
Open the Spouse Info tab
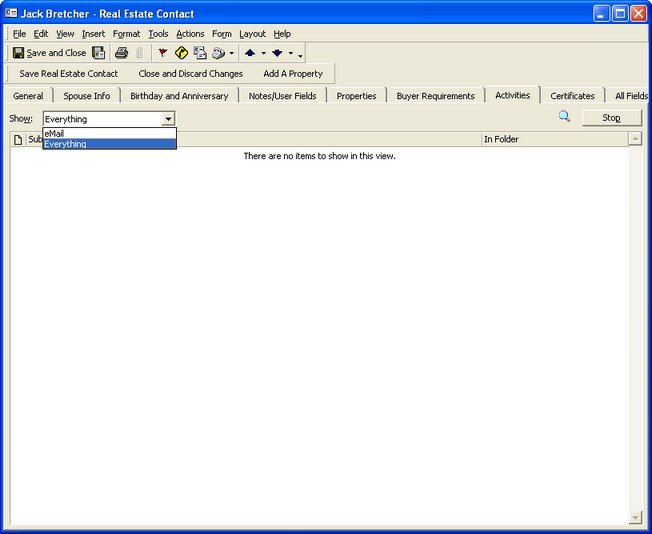pyautogui.click(x=87, y=96)
